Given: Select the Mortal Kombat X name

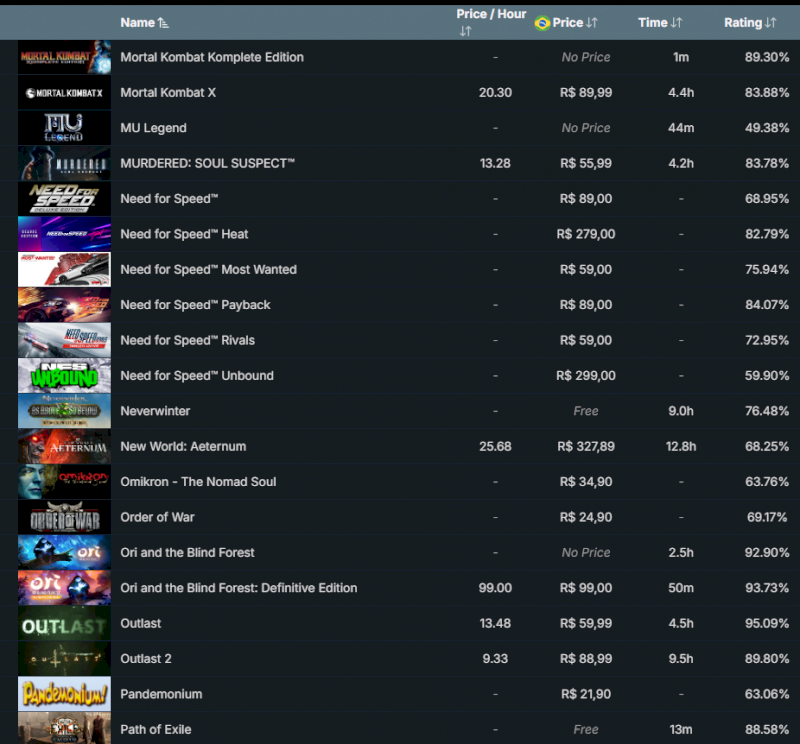Looking at the screenshot, I should (x=168, y=92).
